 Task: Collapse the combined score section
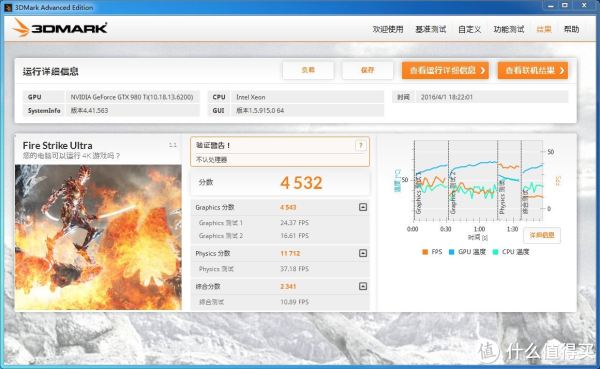click(x=363, y=286)
